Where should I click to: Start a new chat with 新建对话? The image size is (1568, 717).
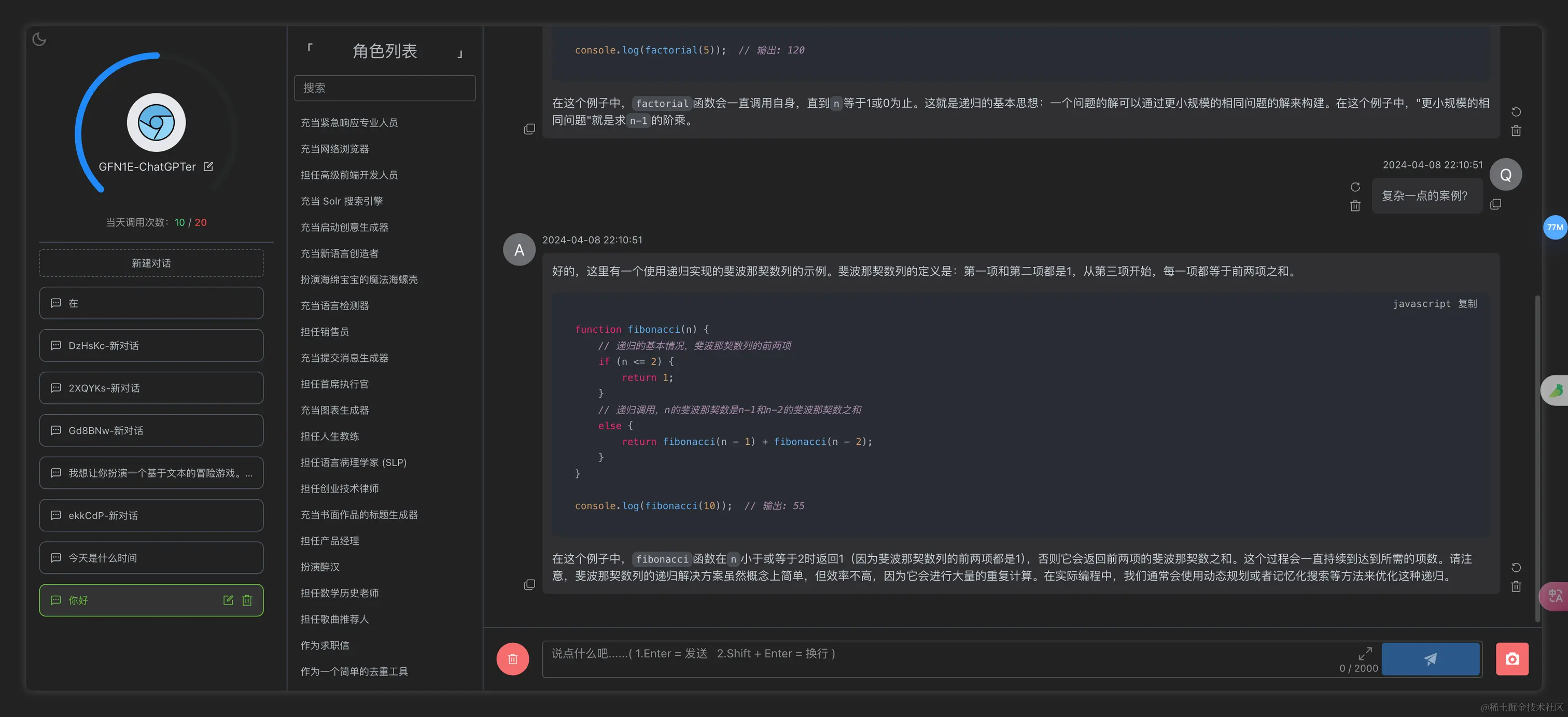(x=151, y=263)
